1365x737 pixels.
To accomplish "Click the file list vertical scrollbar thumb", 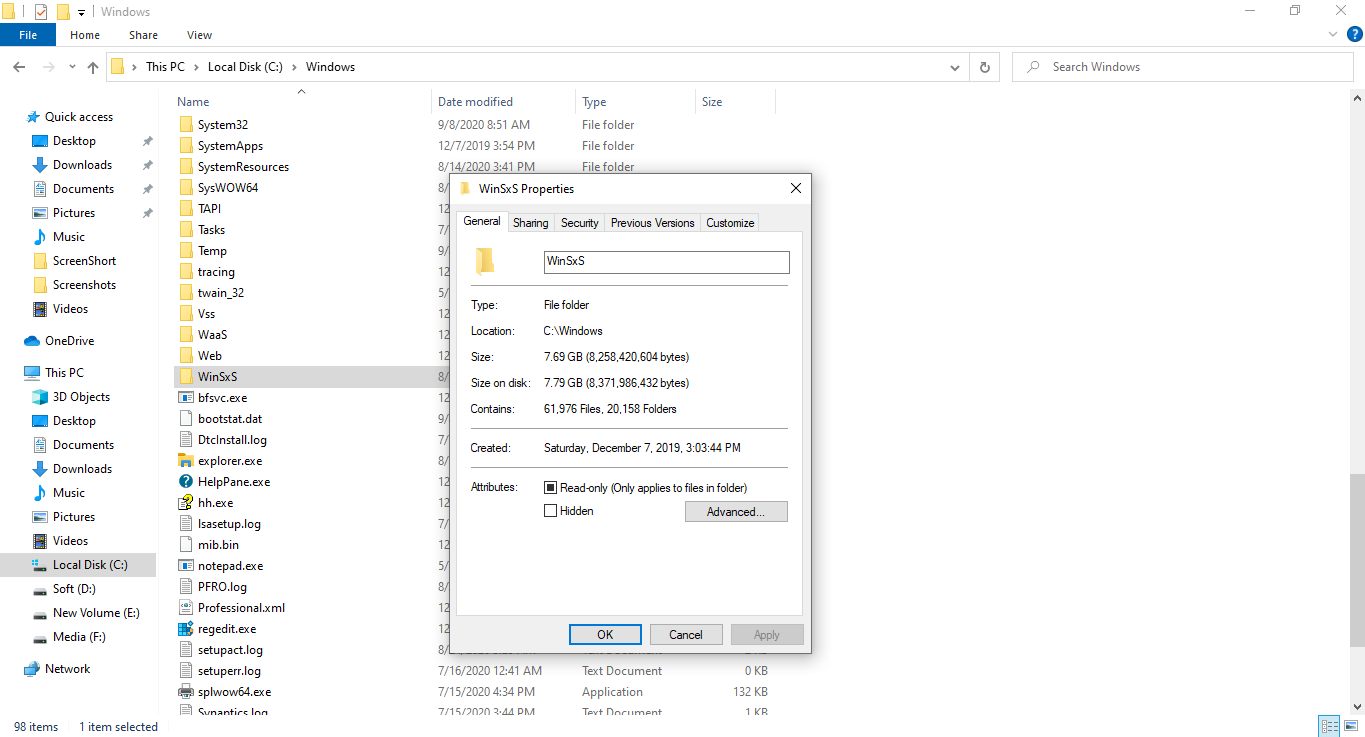I will pos(1357,560).
